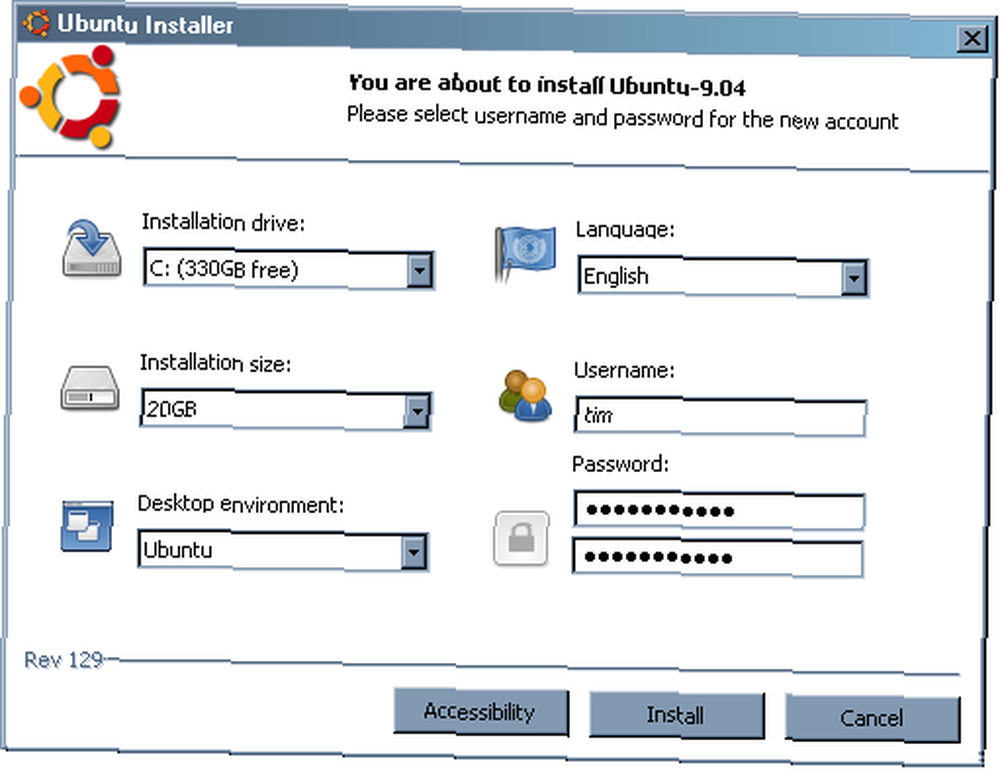Viewport: 1000px width, 771px height.
Task: Click the username people icon
Action: [x=525, y=395]
